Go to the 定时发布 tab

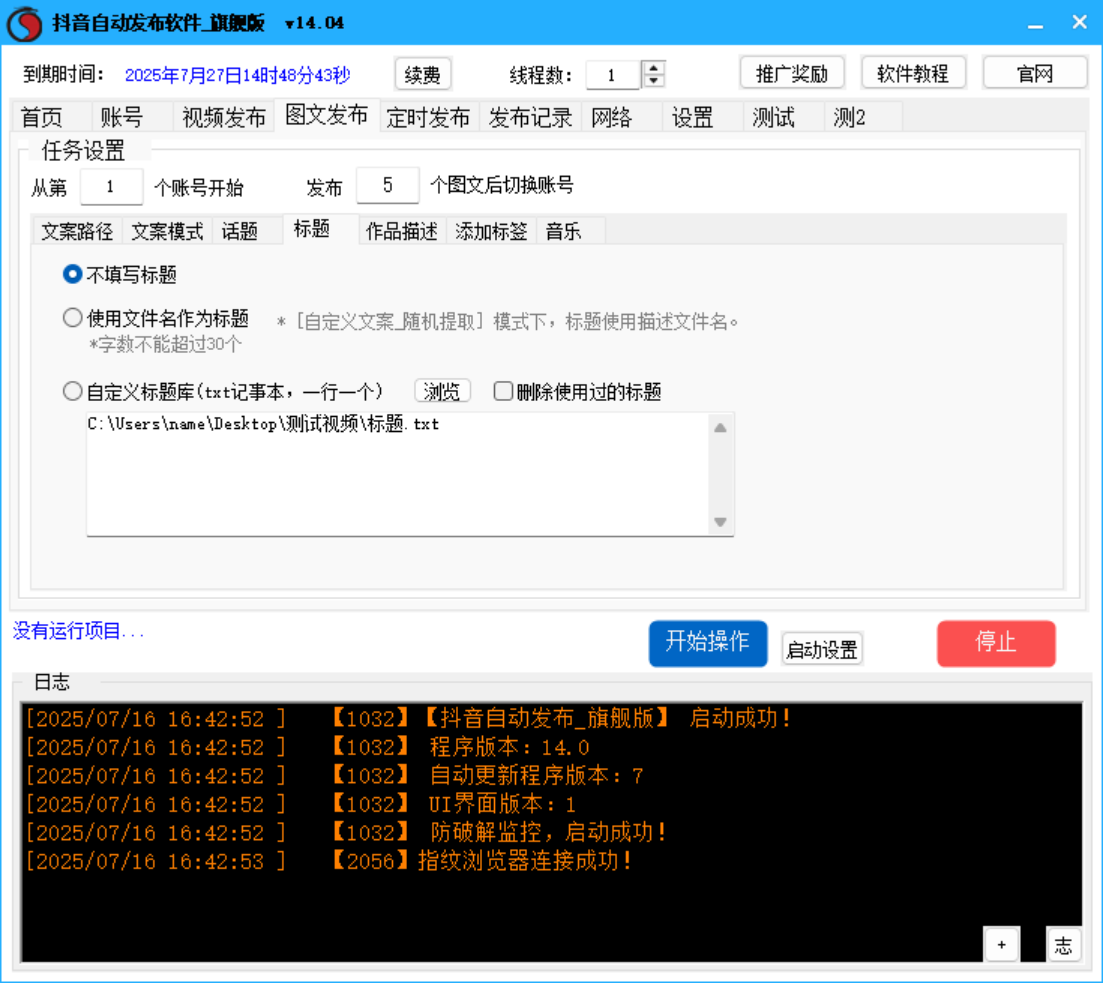pyautogui.click(x=428, y=117)
